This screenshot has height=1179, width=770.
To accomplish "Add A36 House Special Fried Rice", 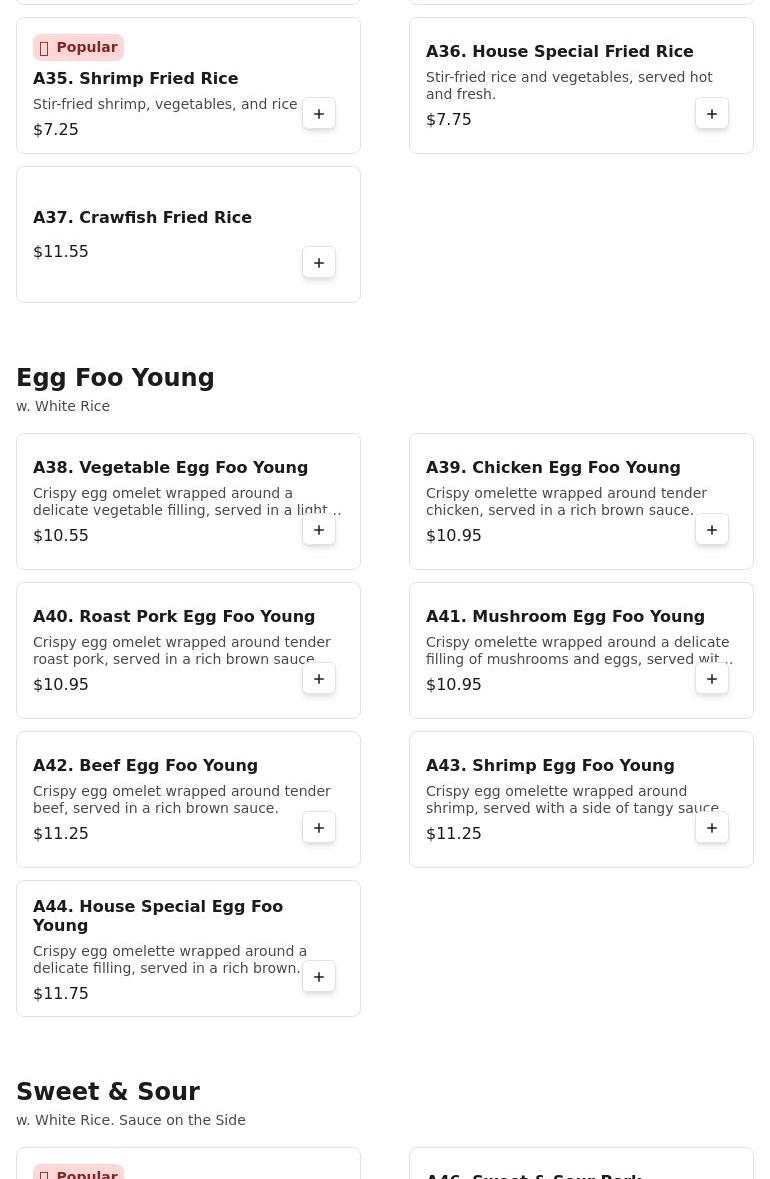I will [711, 114].
